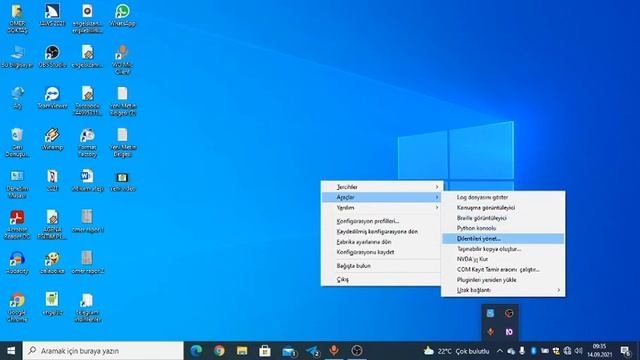Select TeamViewer desktop shortcut

click(x=52, y=98)
